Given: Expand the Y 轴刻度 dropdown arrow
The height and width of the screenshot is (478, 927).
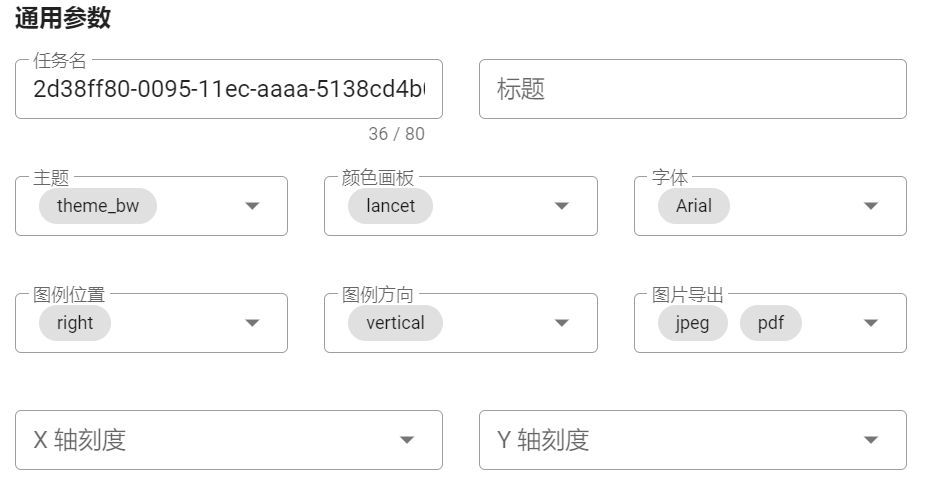Looking at the screenshot, I should [x=871, y=440].
